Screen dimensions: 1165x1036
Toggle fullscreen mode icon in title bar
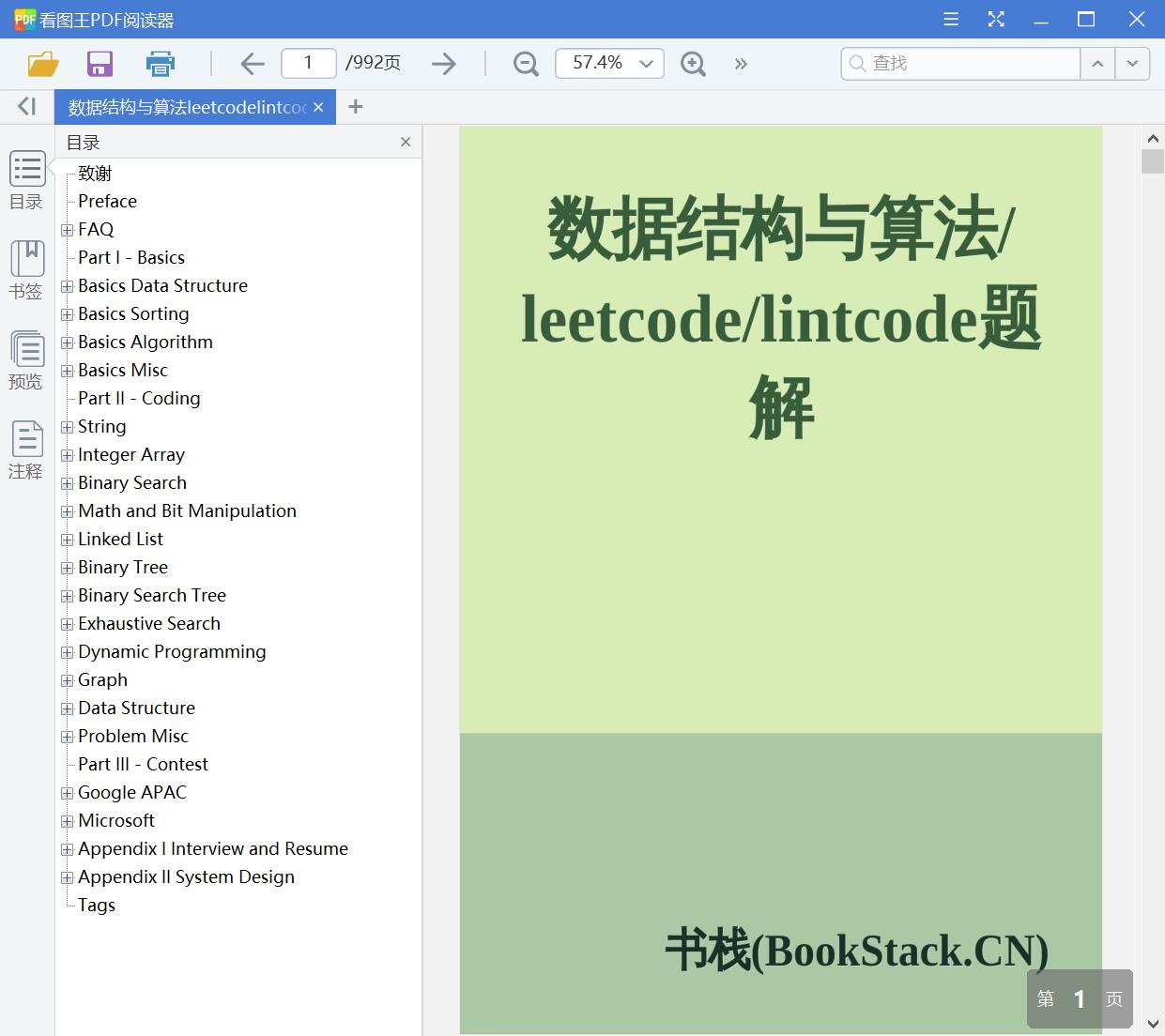click(x=996, y=19)
